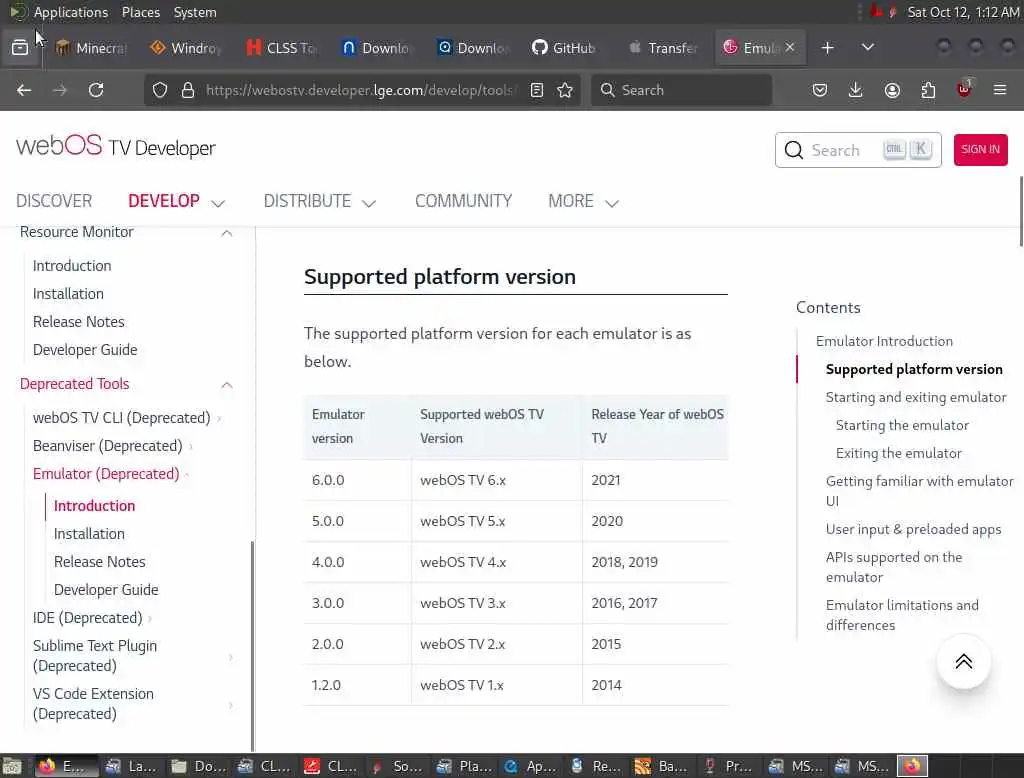Select emulator version 4.0.0 cell
This screenshot has width=1024, height=778.
tap(358, 562)
